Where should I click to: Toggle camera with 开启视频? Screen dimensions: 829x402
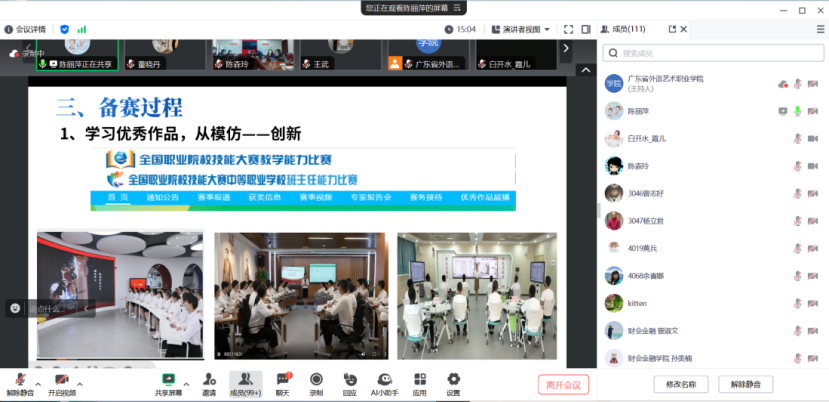(61, 381)
